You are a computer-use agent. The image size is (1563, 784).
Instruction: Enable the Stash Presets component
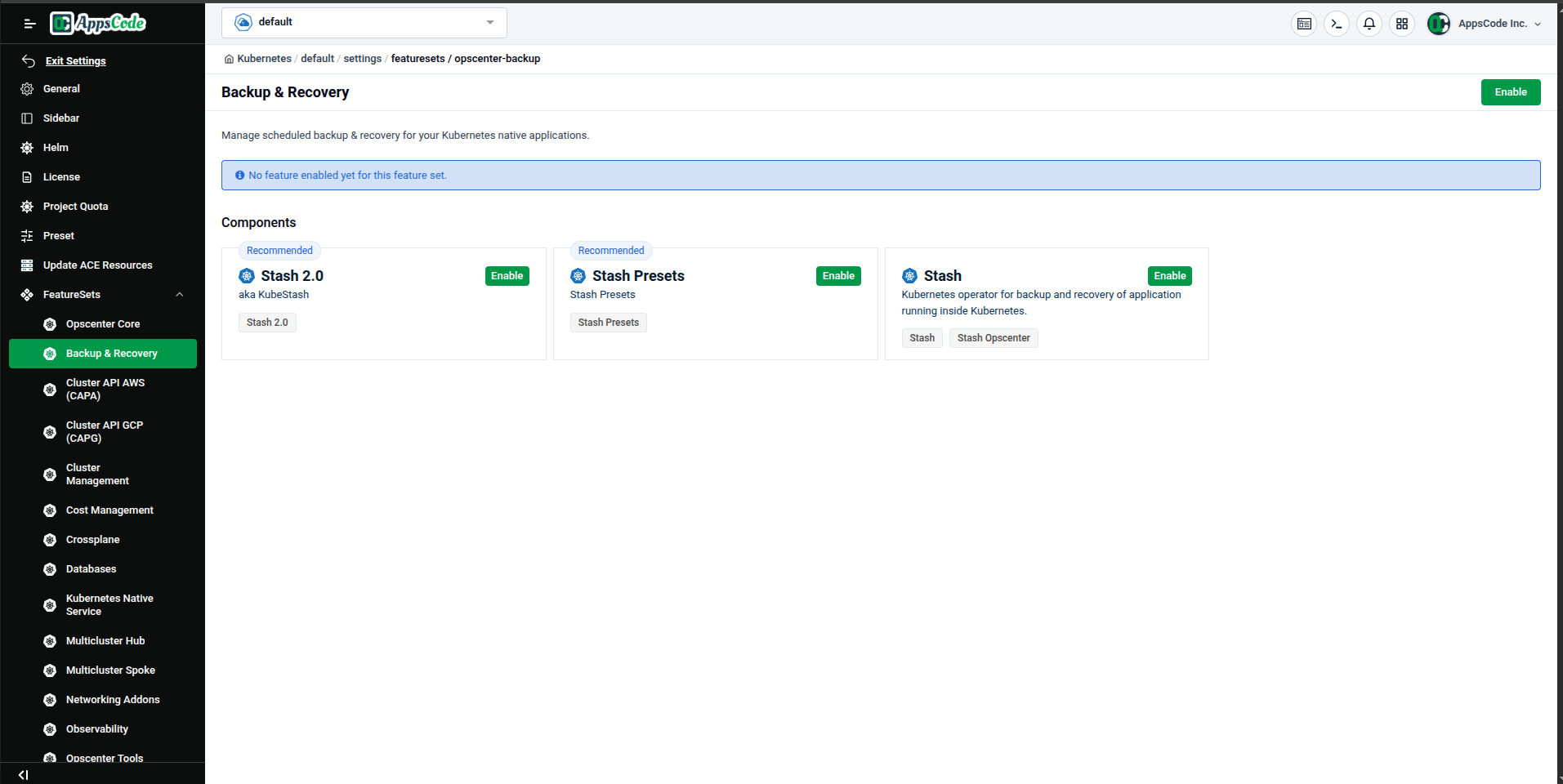(x=838, y=275)
